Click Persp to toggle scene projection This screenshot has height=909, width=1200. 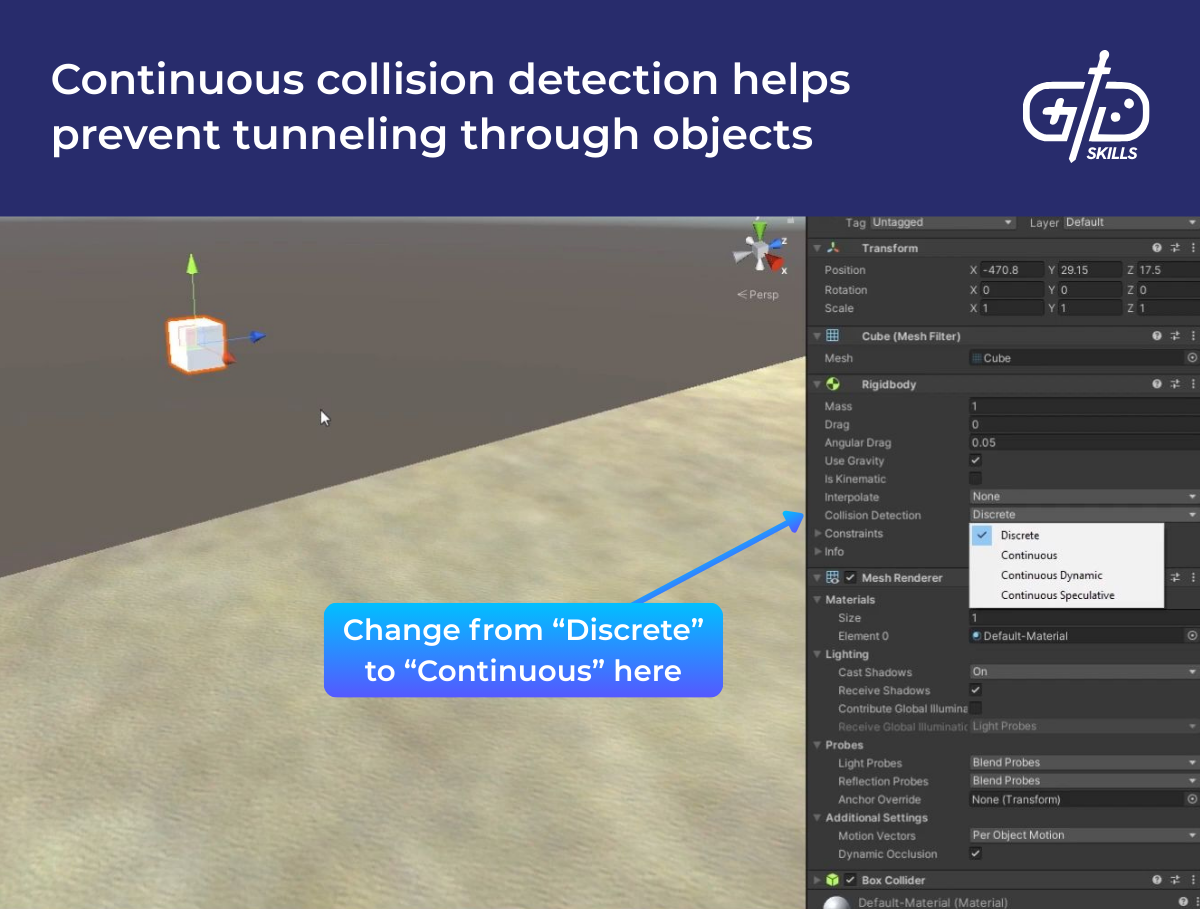pos(757,294)
